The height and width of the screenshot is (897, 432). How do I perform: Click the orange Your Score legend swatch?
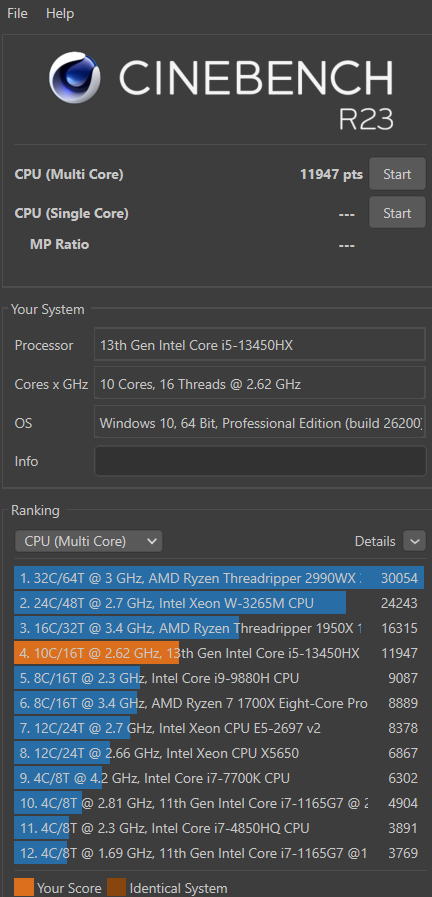(x=23, y=888)
